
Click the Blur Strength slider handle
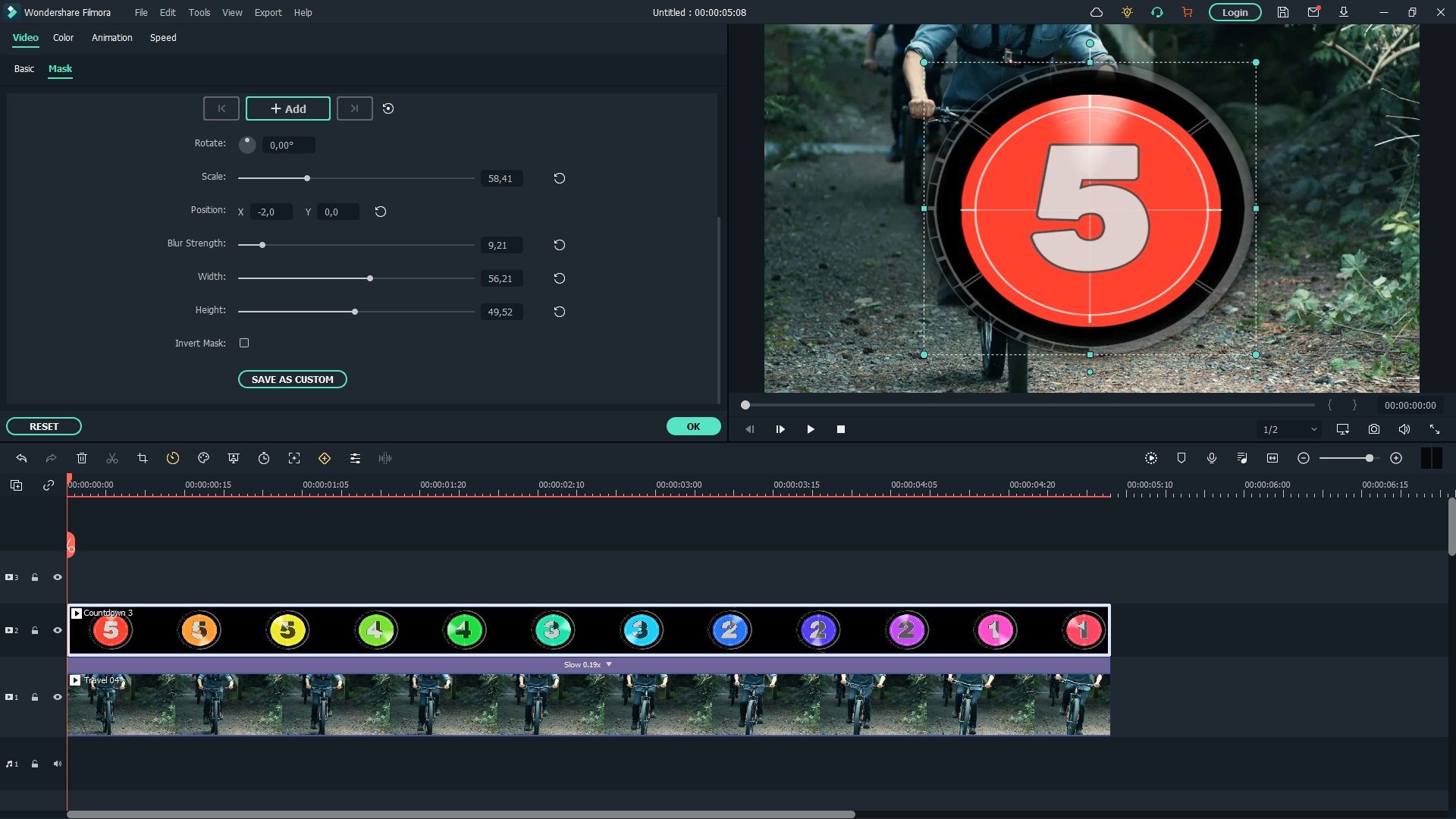pyautogui.click(x=262, y=245)
